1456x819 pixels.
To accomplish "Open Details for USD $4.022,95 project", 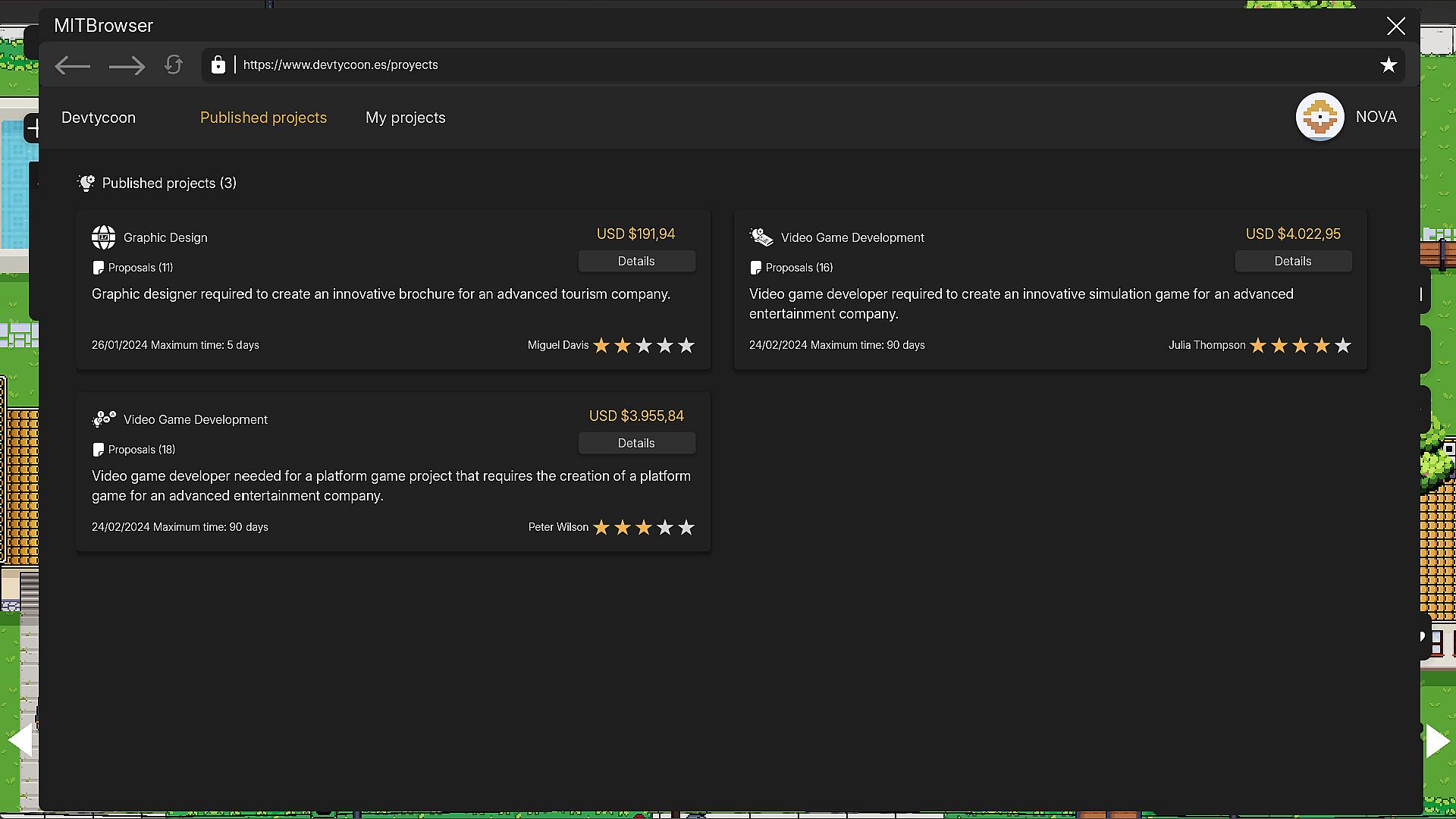I will 1292,261.
